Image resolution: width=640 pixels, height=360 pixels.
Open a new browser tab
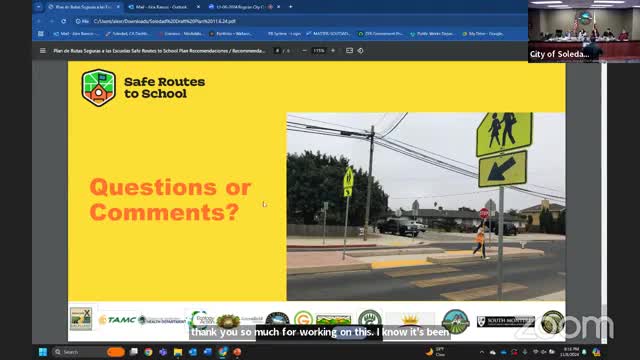(291, 7)
